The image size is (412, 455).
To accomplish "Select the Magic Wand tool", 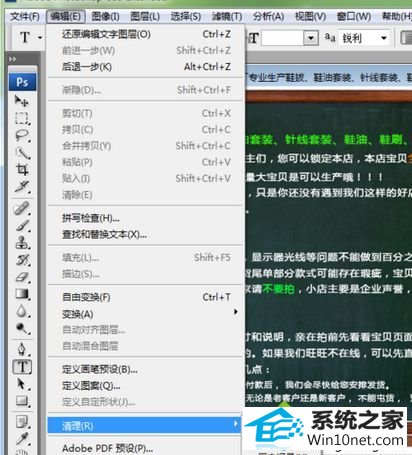I will tap(22, 153).
